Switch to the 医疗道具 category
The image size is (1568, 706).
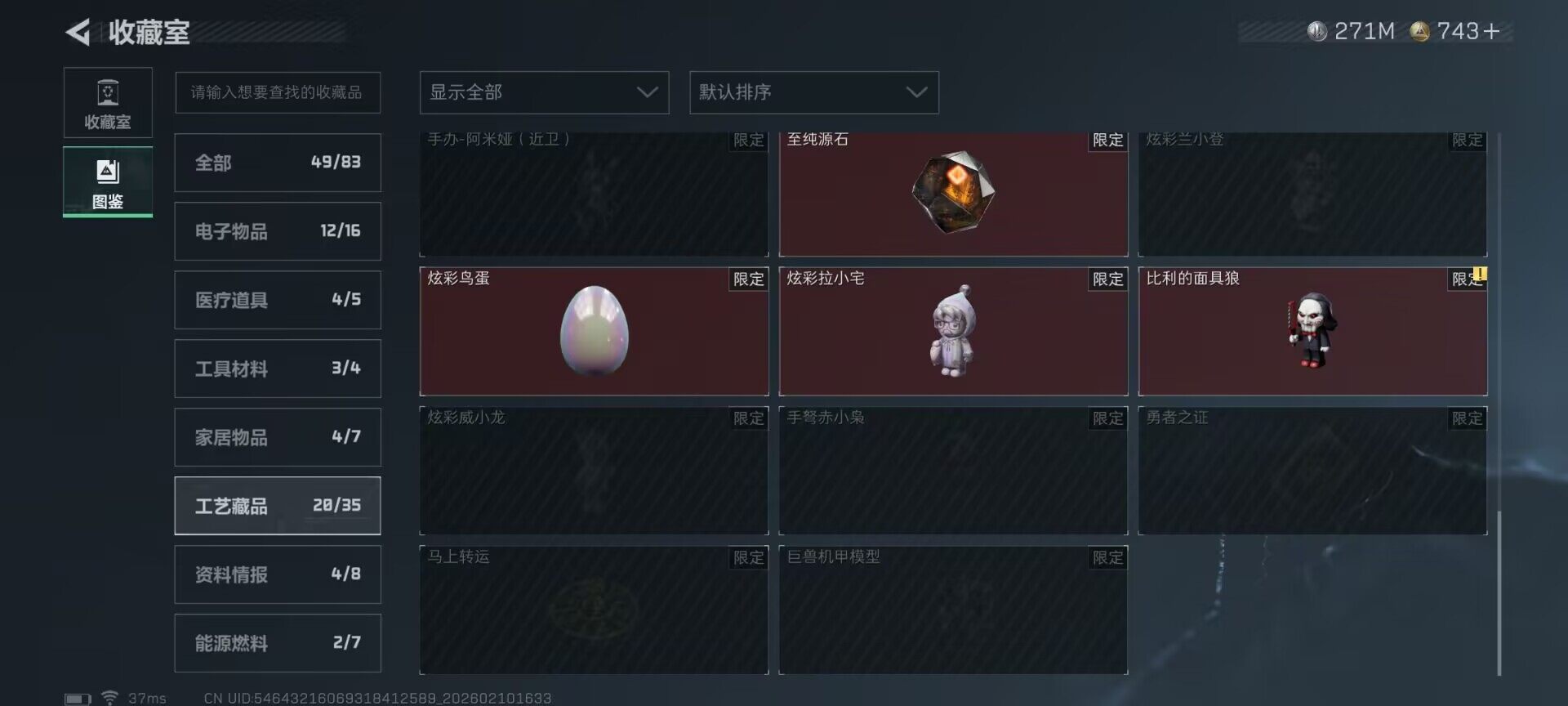pyautogui.click(x=278, y=300)
